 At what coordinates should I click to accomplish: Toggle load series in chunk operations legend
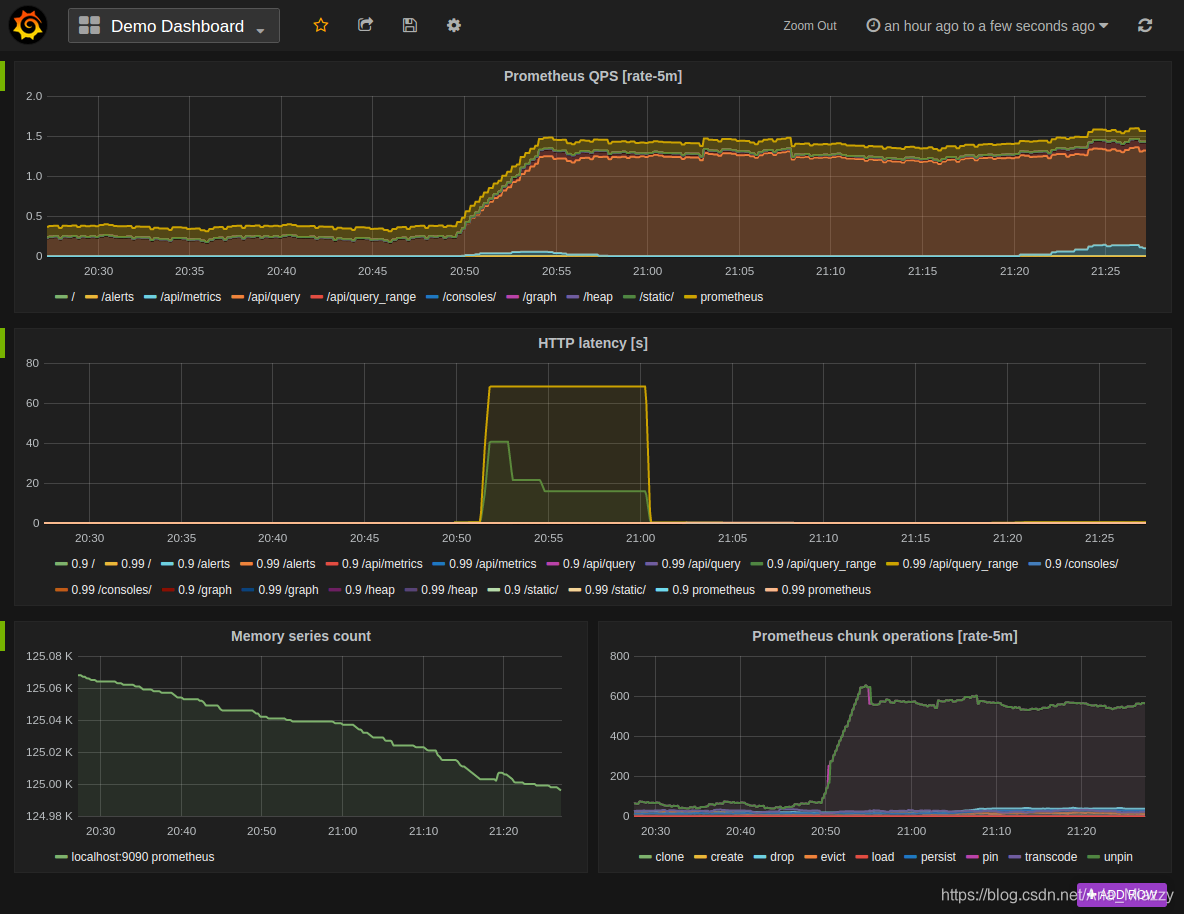pos(874,857)
